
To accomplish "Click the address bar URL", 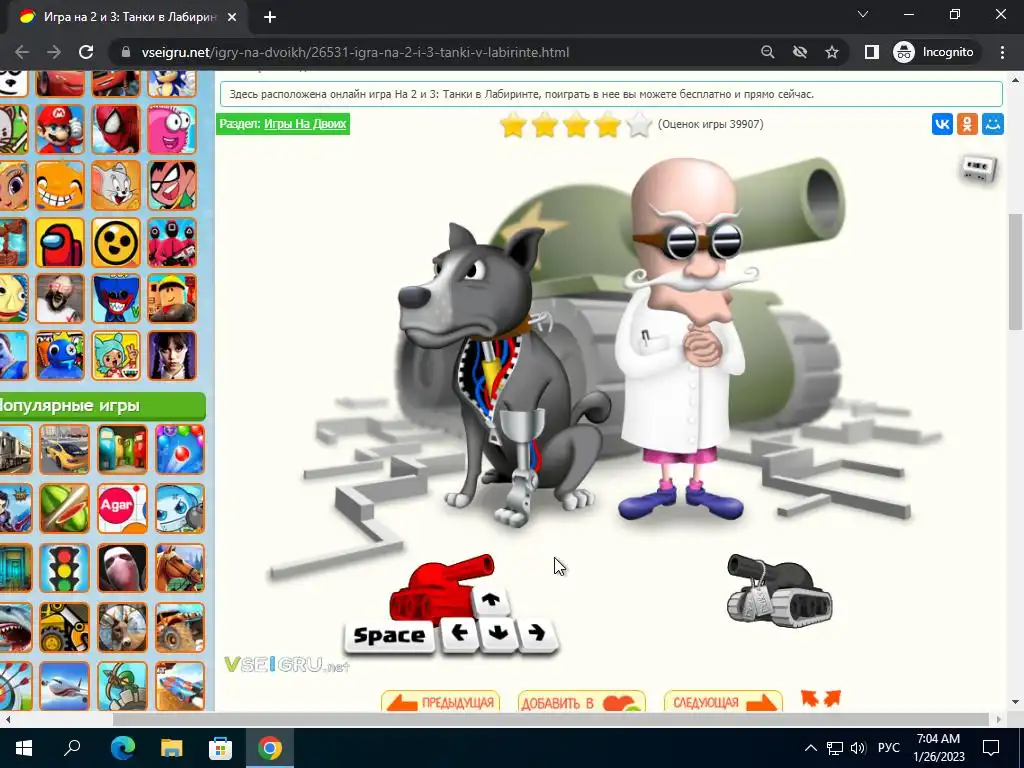I will [355, 52].
